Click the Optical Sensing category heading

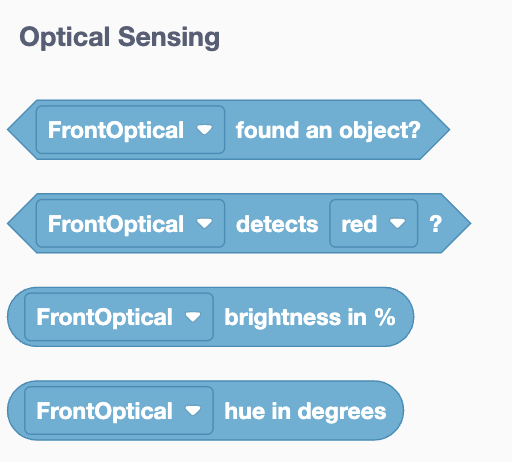pos(119,37)
